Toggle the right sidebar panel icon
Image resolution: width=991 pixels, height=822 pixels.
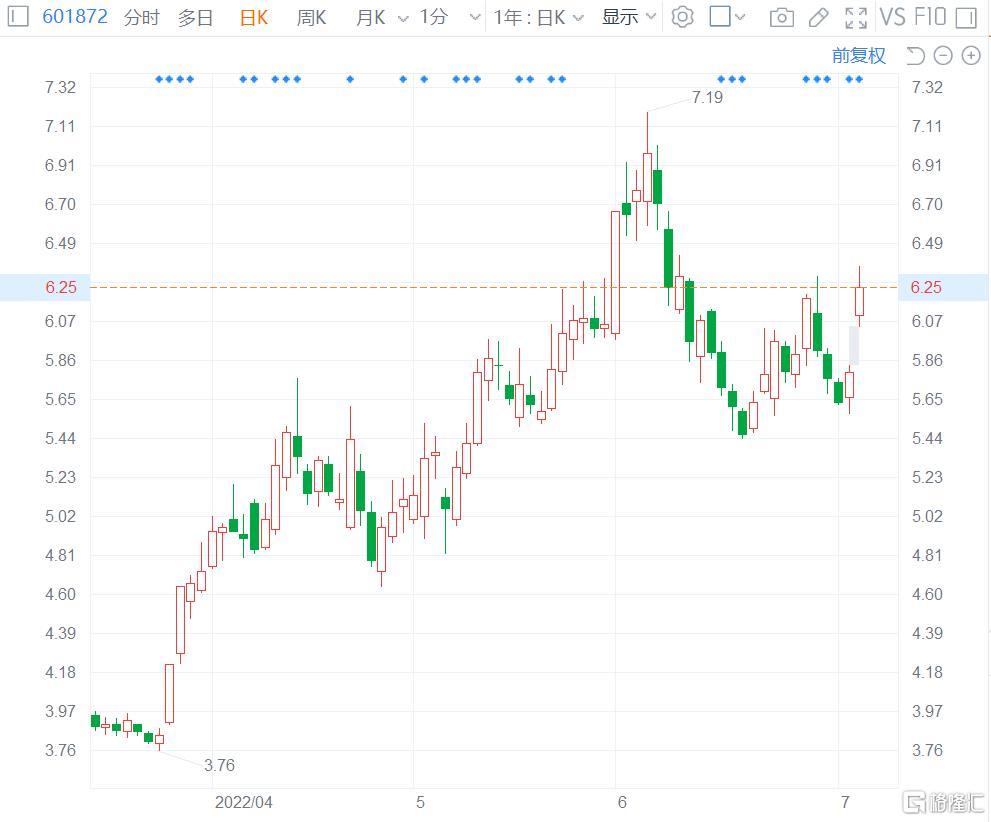coord(966,18)
